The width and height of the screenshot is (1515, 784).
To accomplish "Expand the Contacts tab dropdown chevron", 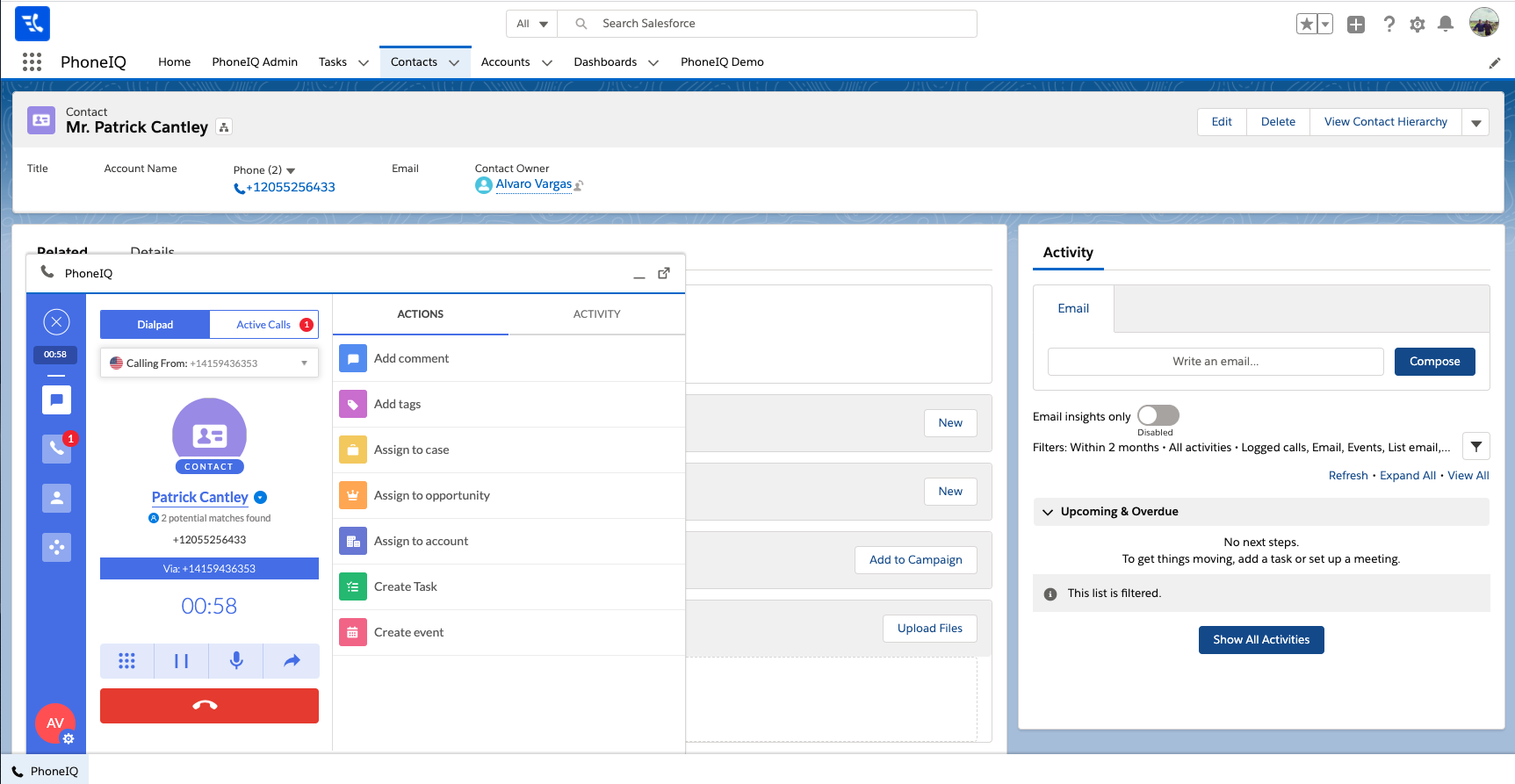I will point(454,62).
